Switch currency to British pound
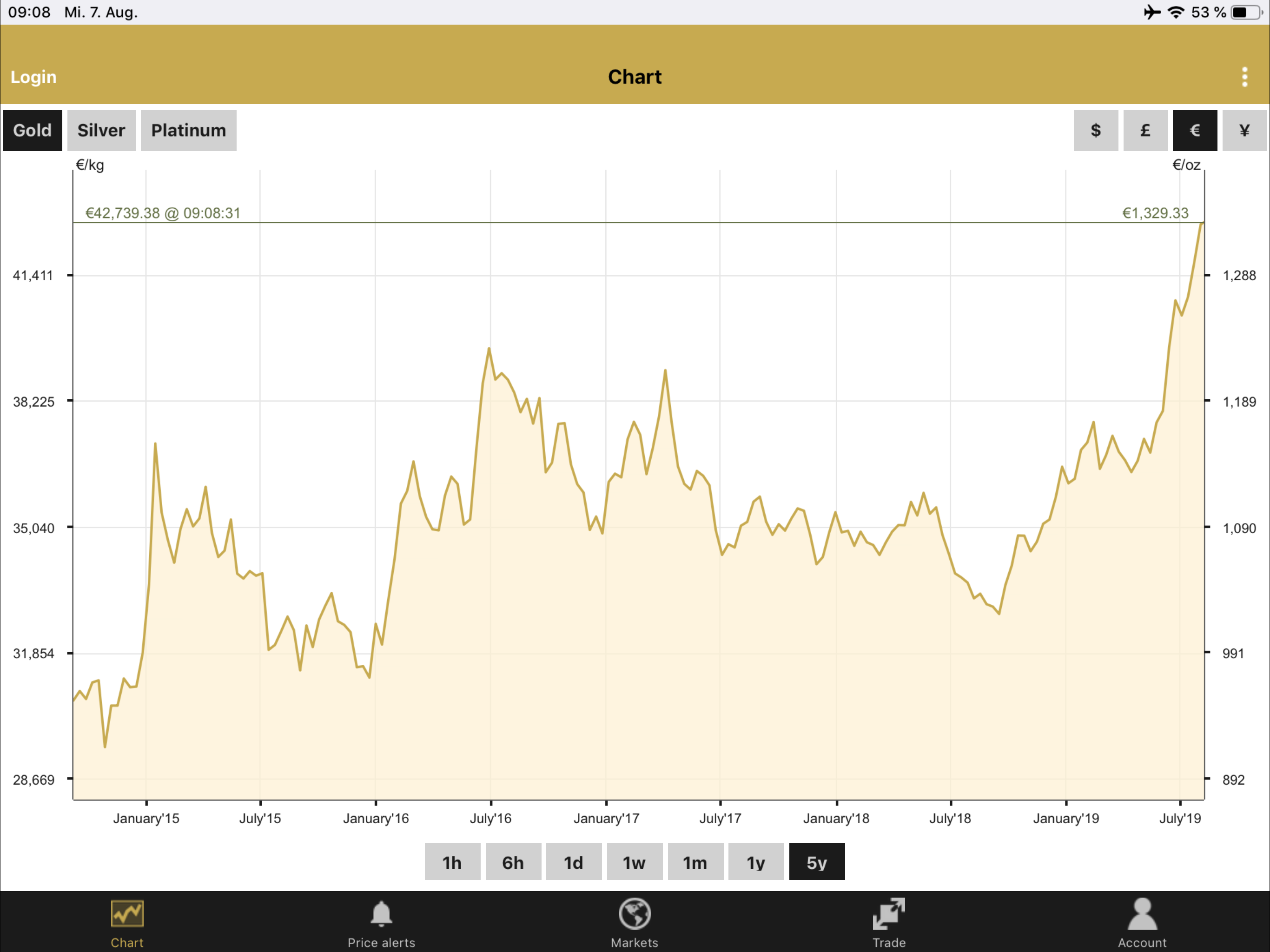This screenshot has width=1270, height=952. click(x=1145, y=130)
